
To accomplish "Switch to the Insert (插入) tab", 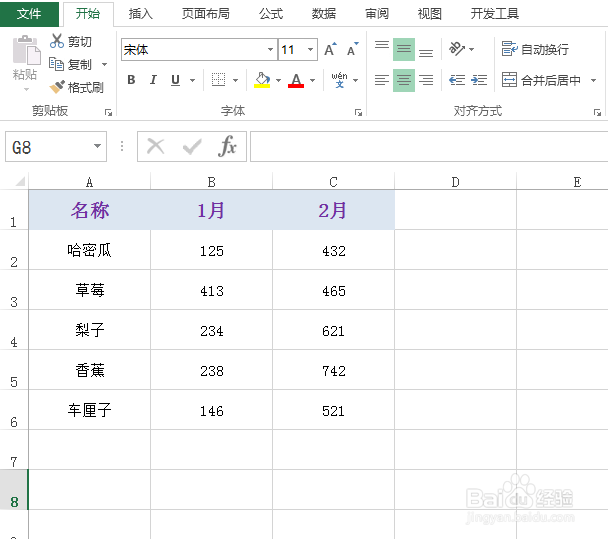I will click(140, 14).
